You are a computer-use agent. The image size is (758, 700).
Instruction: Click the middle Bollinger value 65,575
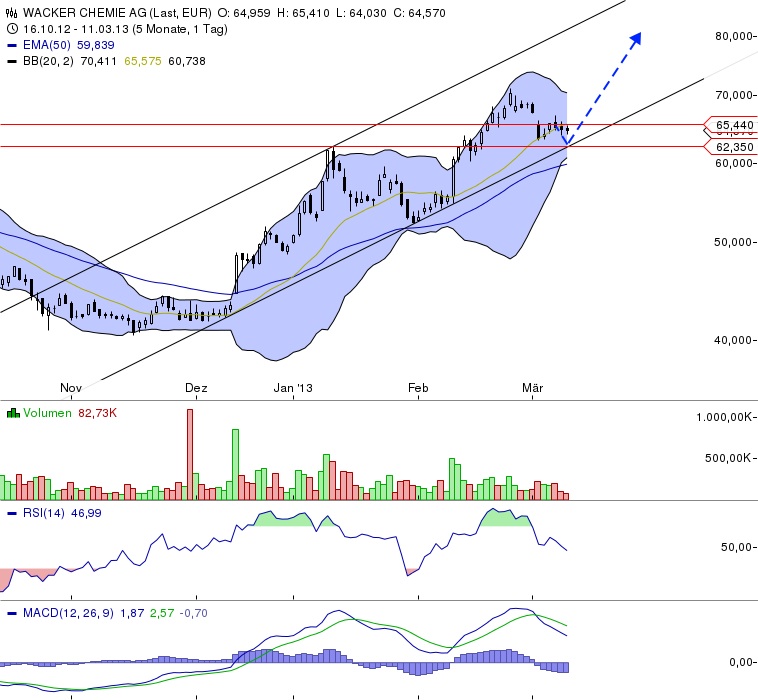143,61
